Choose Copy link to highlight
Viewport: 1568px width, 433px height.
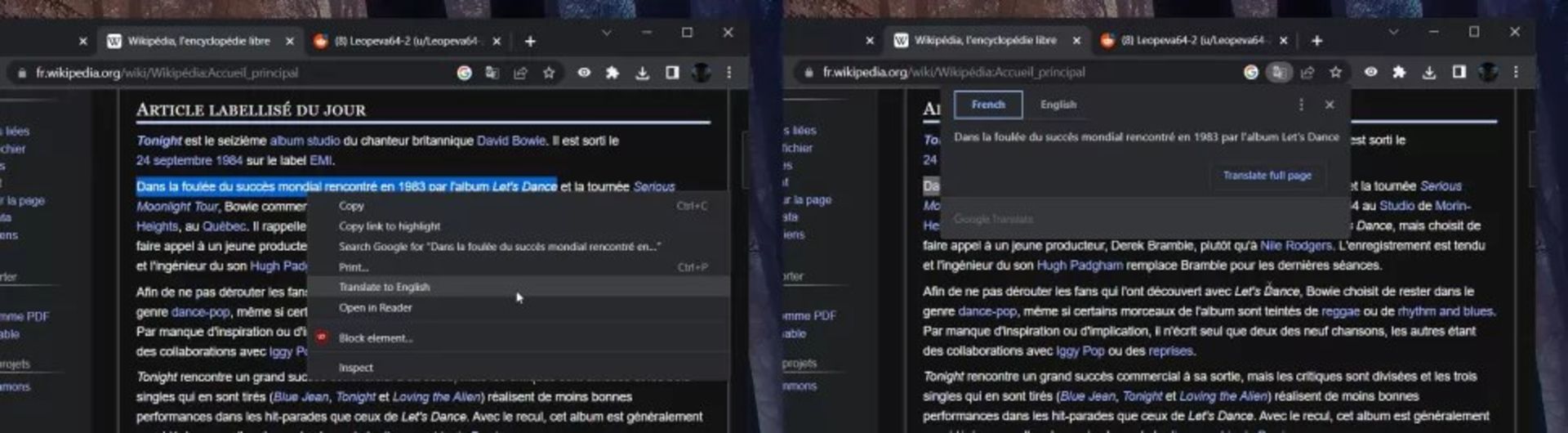(x=519, y=226)
